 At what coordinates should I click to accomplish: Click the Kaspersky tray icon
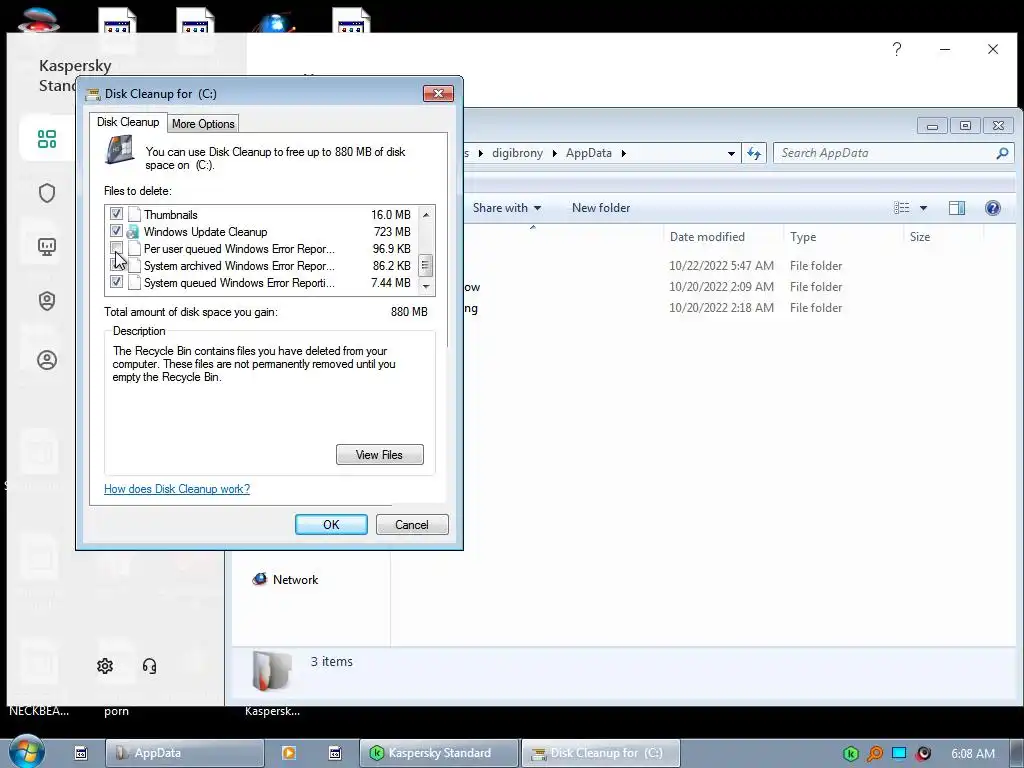(x=850, y=754)
